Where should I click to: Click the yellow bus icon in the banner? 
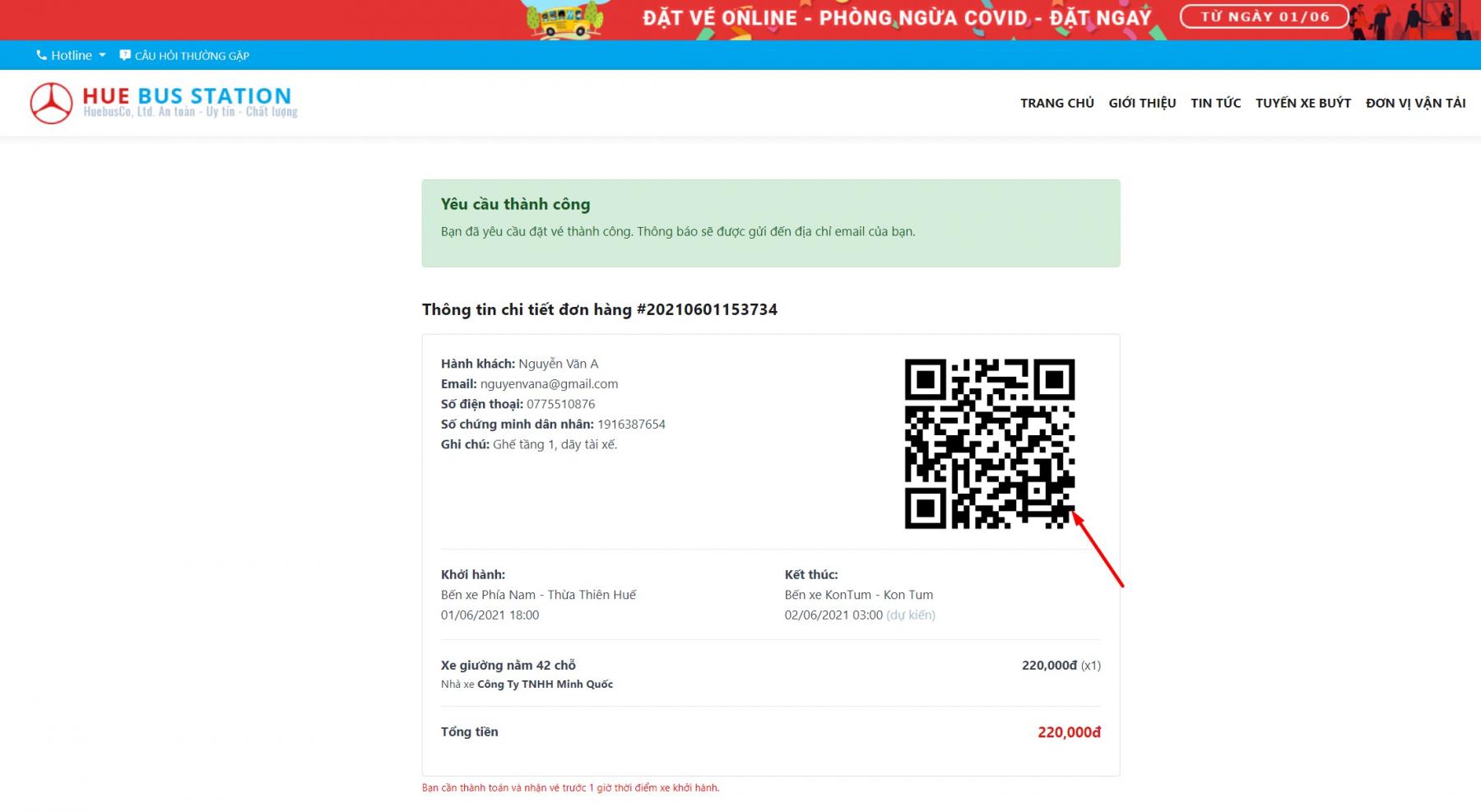(564, 20)
